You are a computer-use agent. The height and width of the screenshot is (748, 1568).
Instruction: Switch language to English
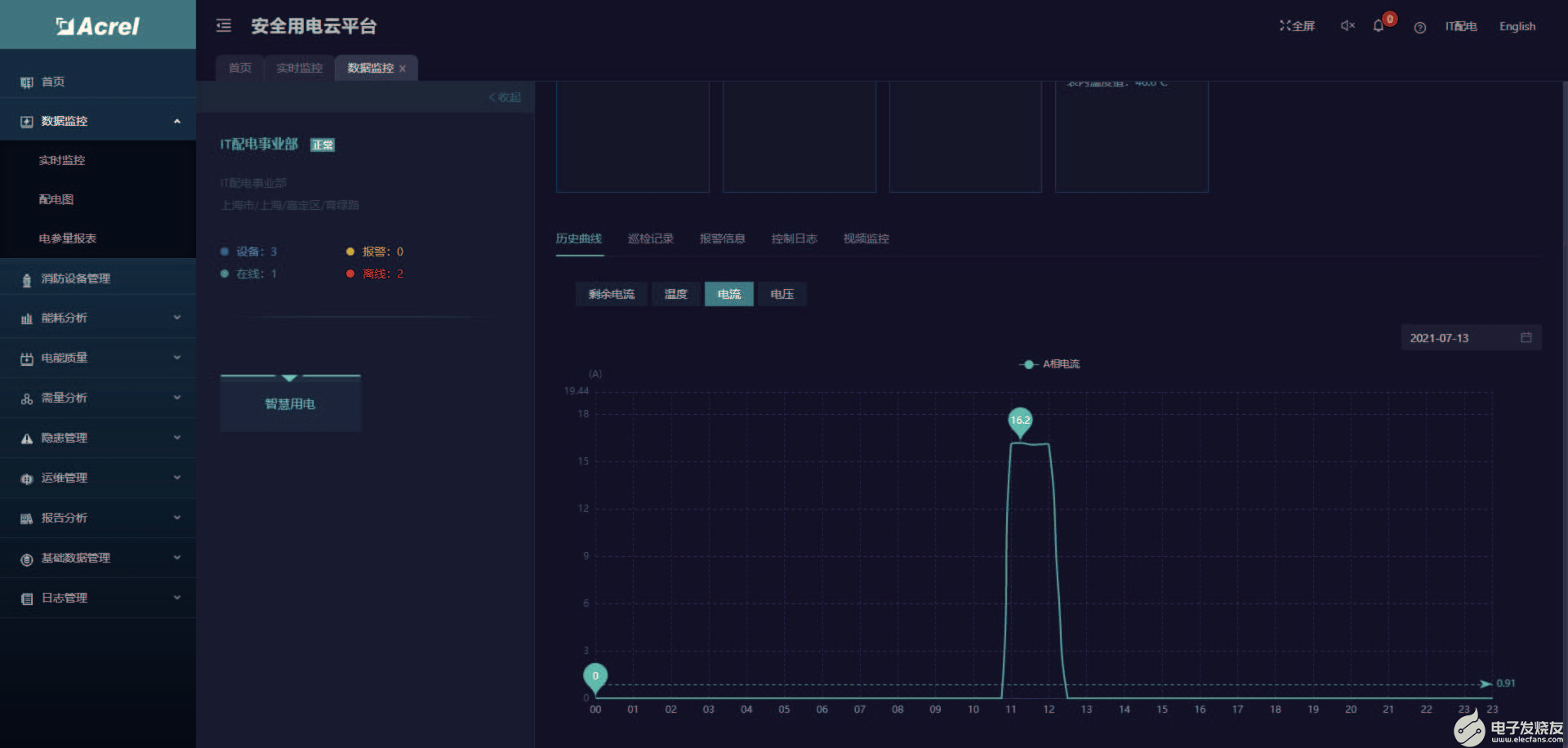[1517, 26]
